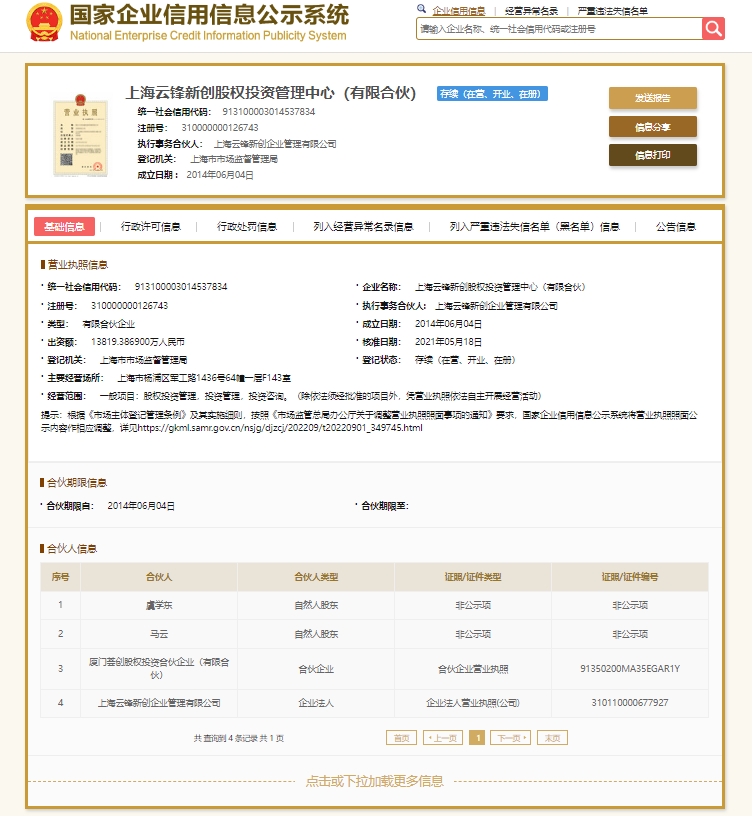Click the 下一页 pagination button
The height and width of the screenshot is (816, 752).
(x=511, y=738)
